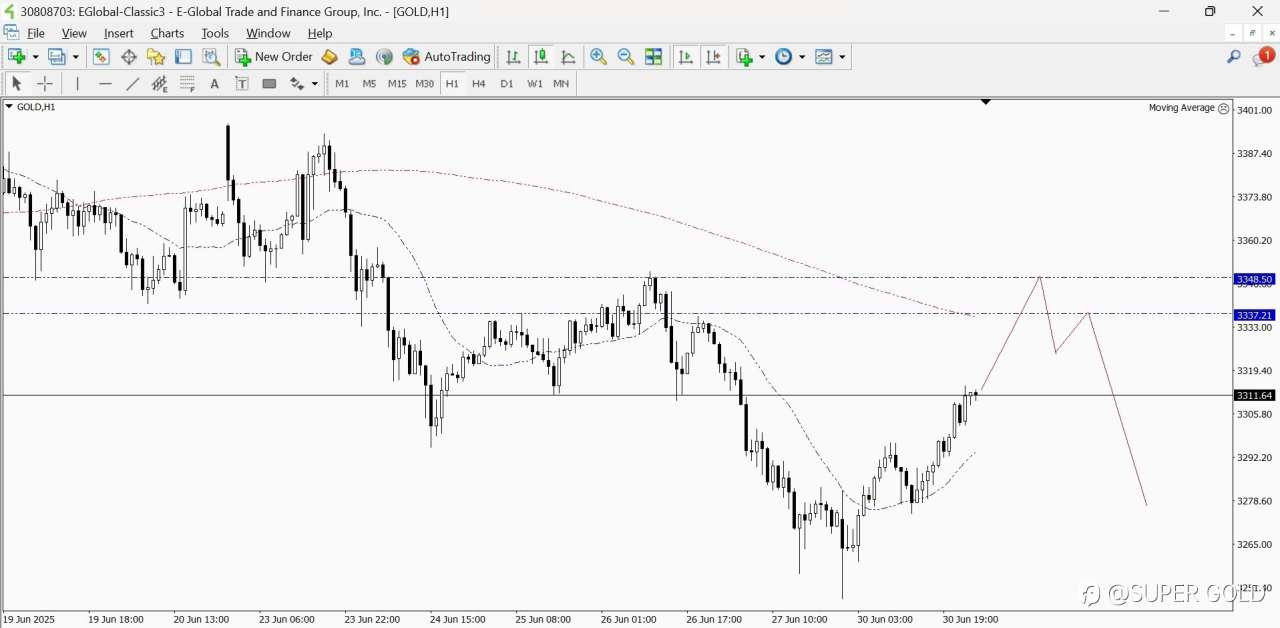1280x628 pixels.
Task: Select the Horizontal Line drawing tool
Action: [105, 84]
